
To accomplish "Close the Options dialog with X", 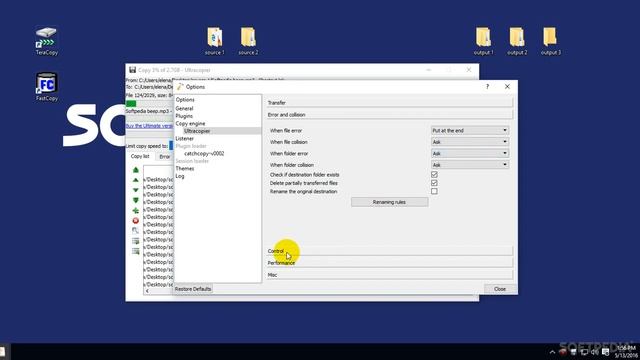I will click(507, 87).
